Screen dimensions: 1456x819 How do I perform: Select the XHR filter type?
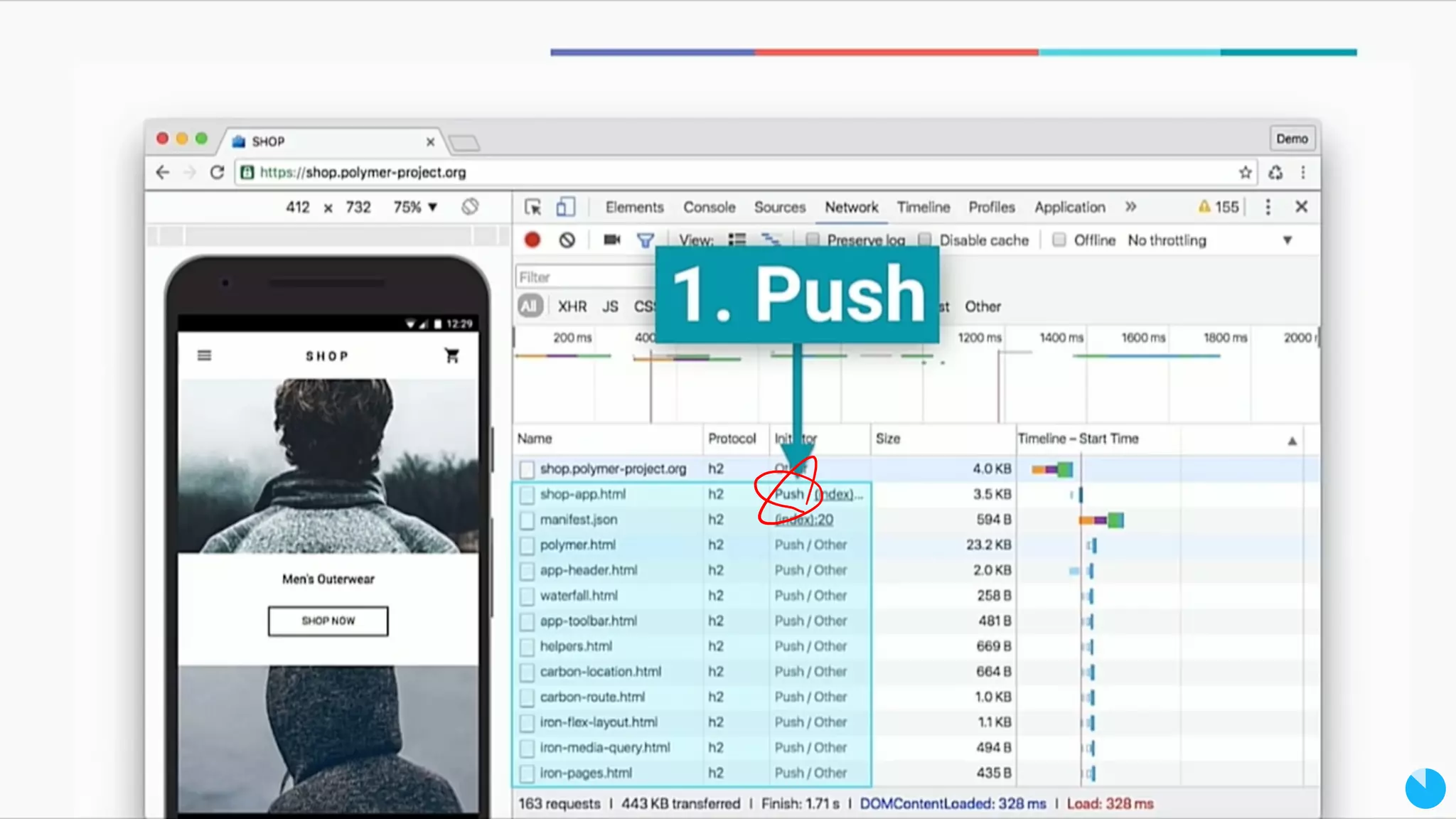[572, 306]
